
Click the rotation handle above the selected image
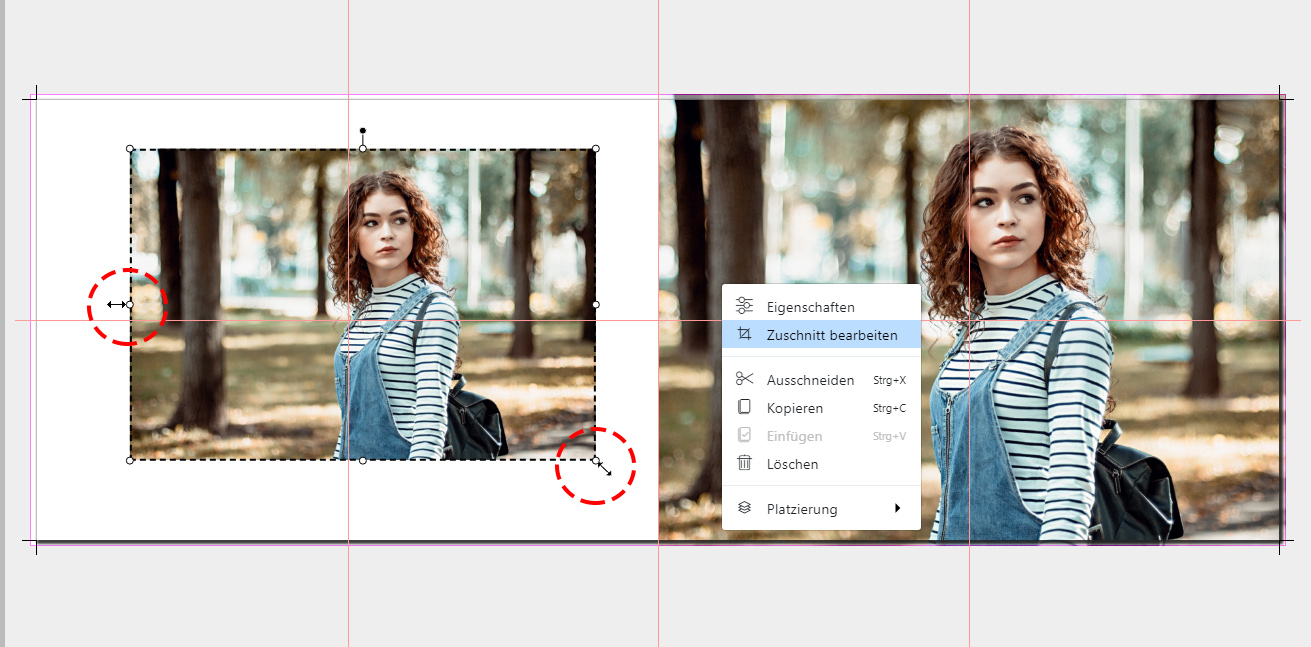pyautogui.click(x=363, y=131)
